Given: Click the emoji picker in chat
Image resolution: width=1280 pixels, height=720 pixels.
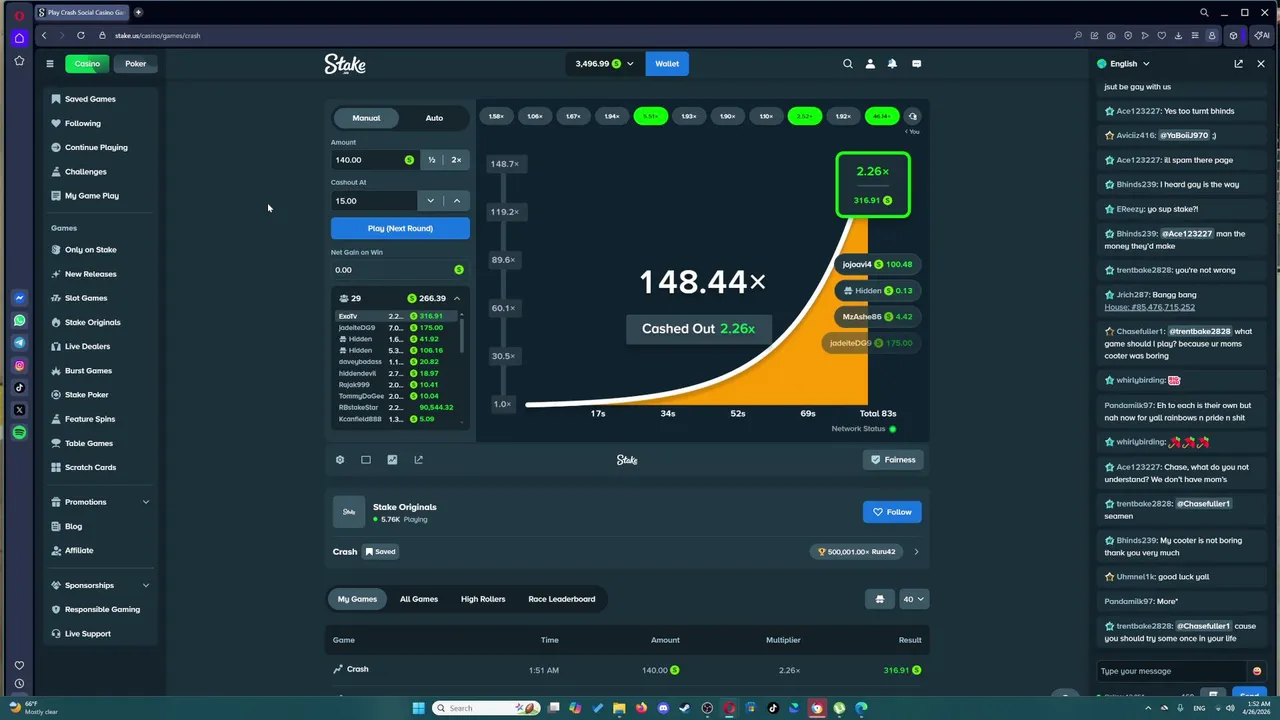Looking at the screenshot, I should tap(1257, 671).
